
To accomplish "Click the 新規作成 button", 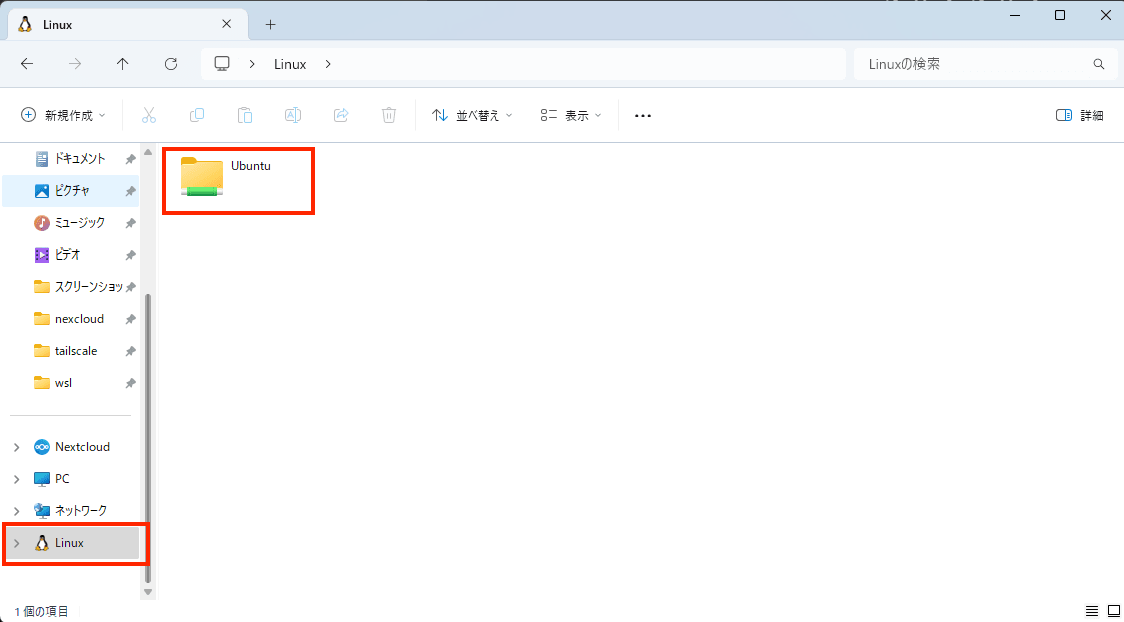I will 63,115.
